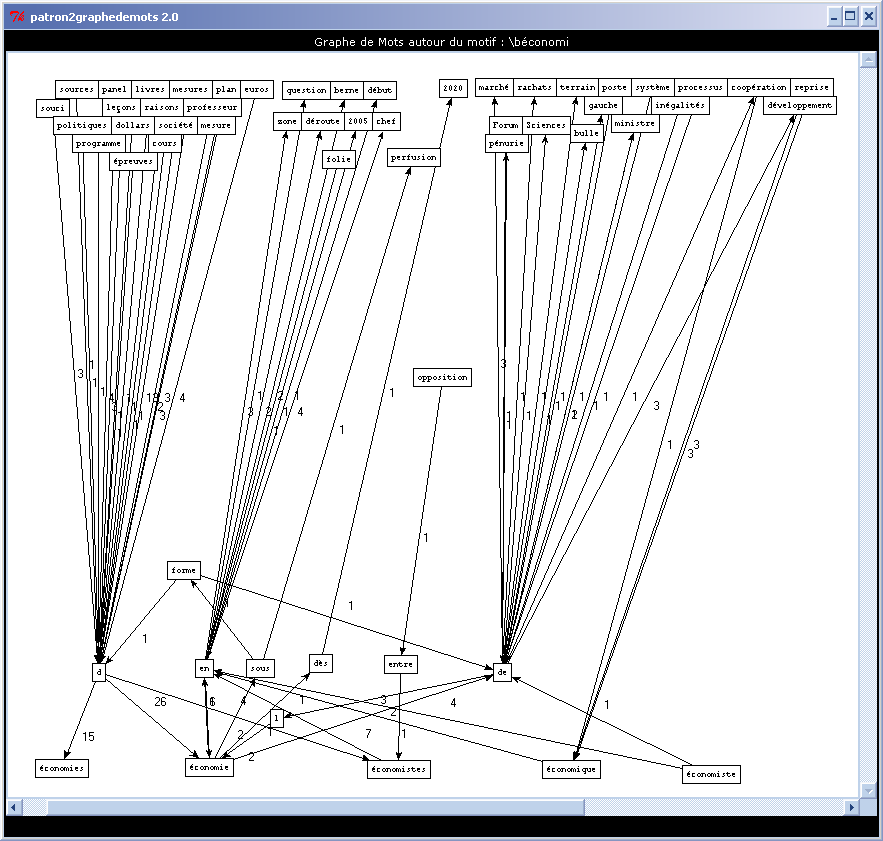Screen dimensions: 883x841
Task: Select the "Forum" word node
Action: [506, 125]
